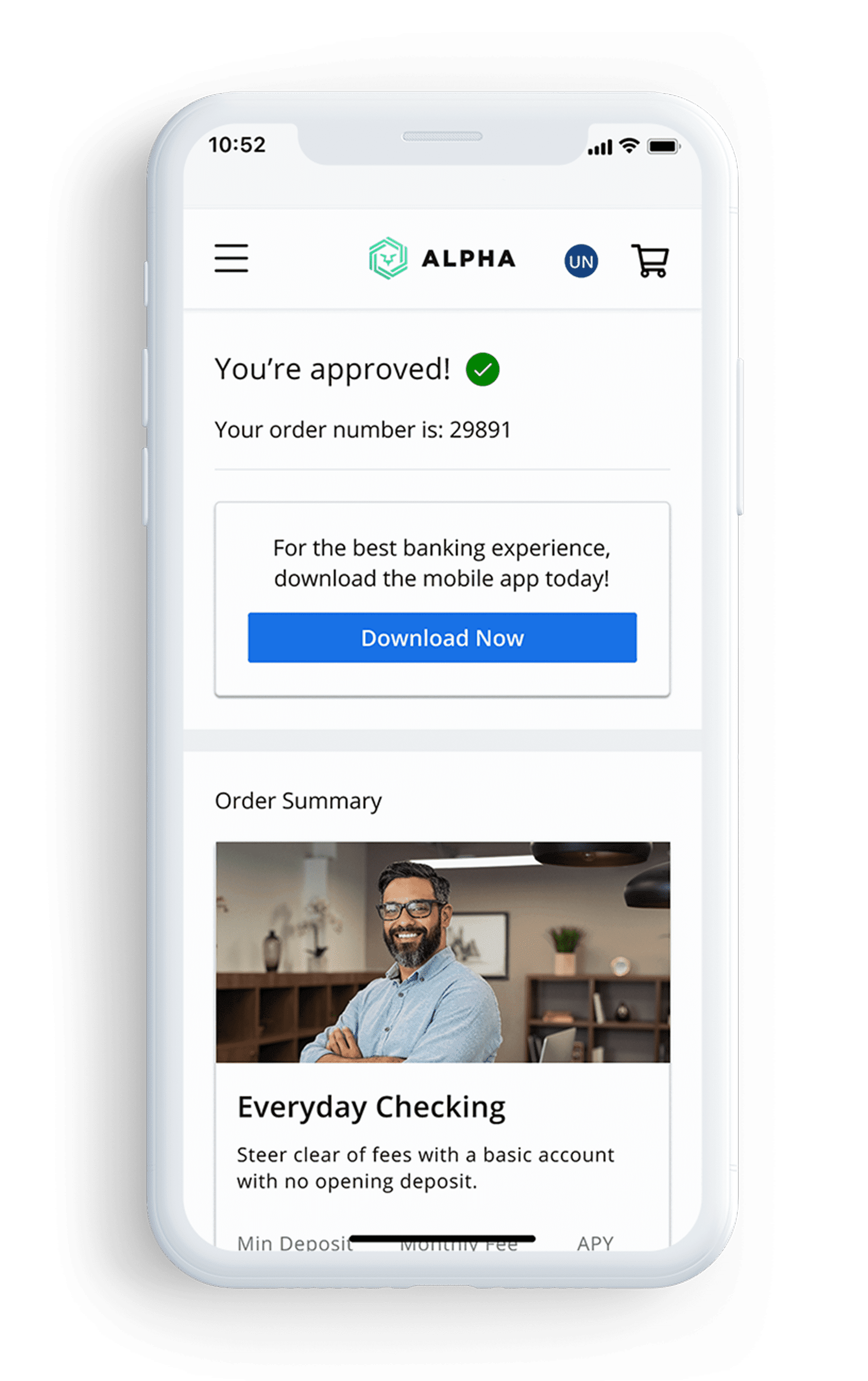Open the hamburger navigation menu
This screenshot has width=868, height=1381.
tap(231, 258)
